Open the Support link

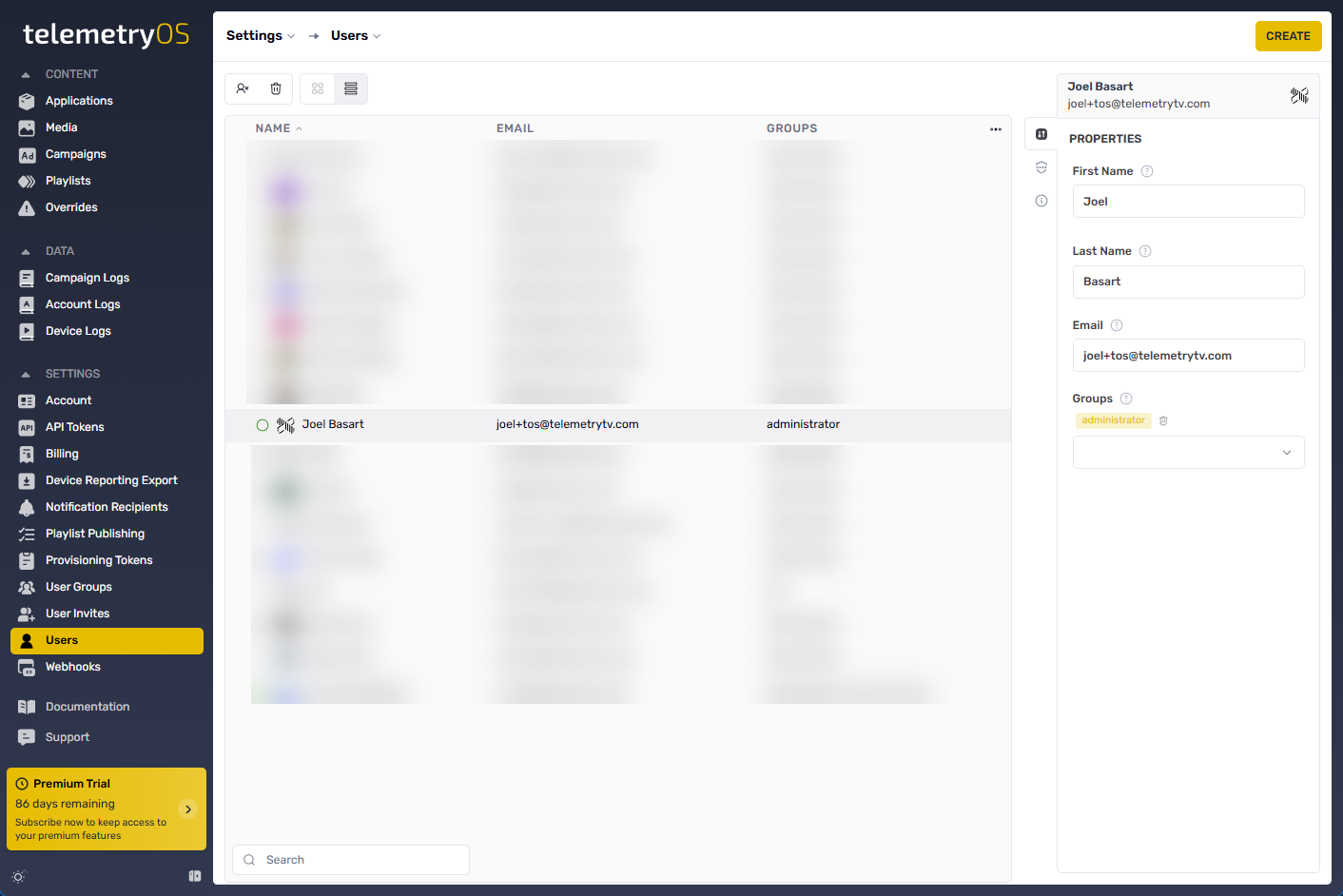[68, 737]
